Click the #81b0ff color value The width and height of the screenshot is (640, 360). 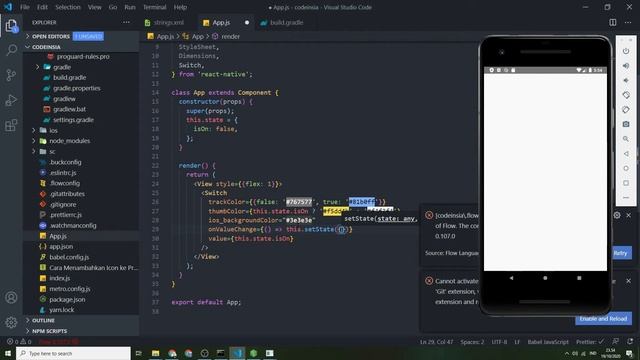pyautogui.click(x=362, y=202)
